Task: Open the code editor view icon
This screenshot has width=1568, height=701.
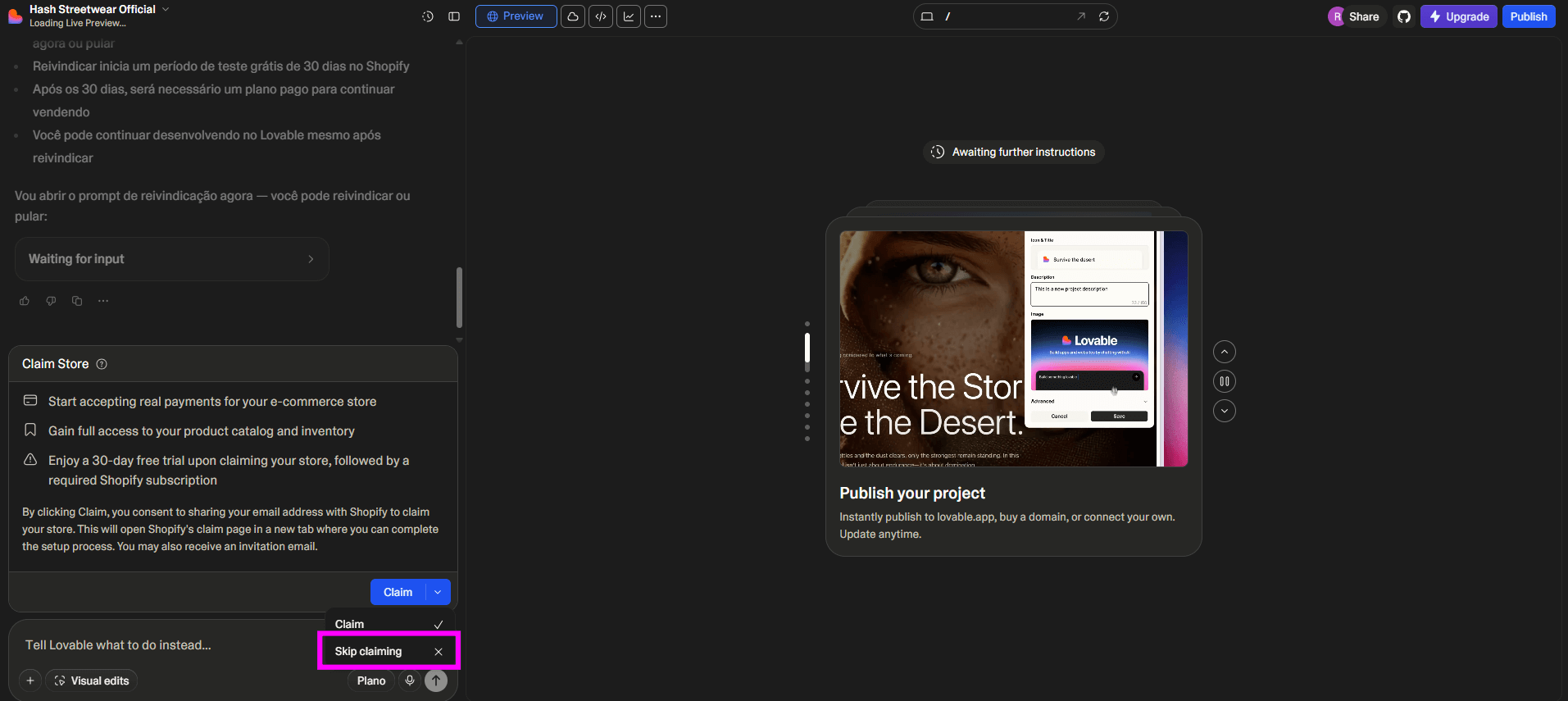Action: point(601,16)
